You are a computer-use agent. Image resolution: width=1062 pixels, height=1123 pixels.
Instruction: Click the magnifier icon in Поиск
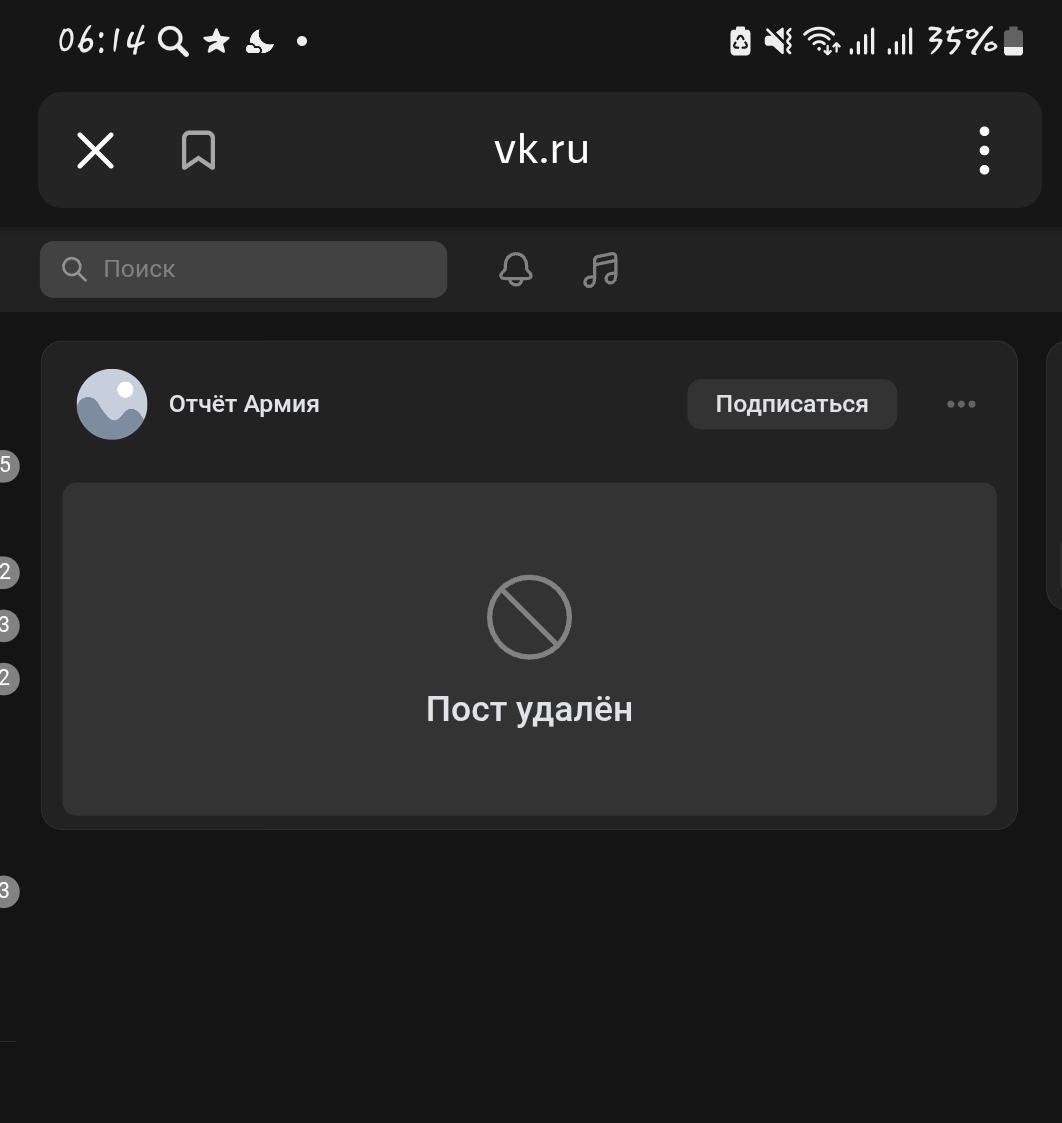(74, 269)
